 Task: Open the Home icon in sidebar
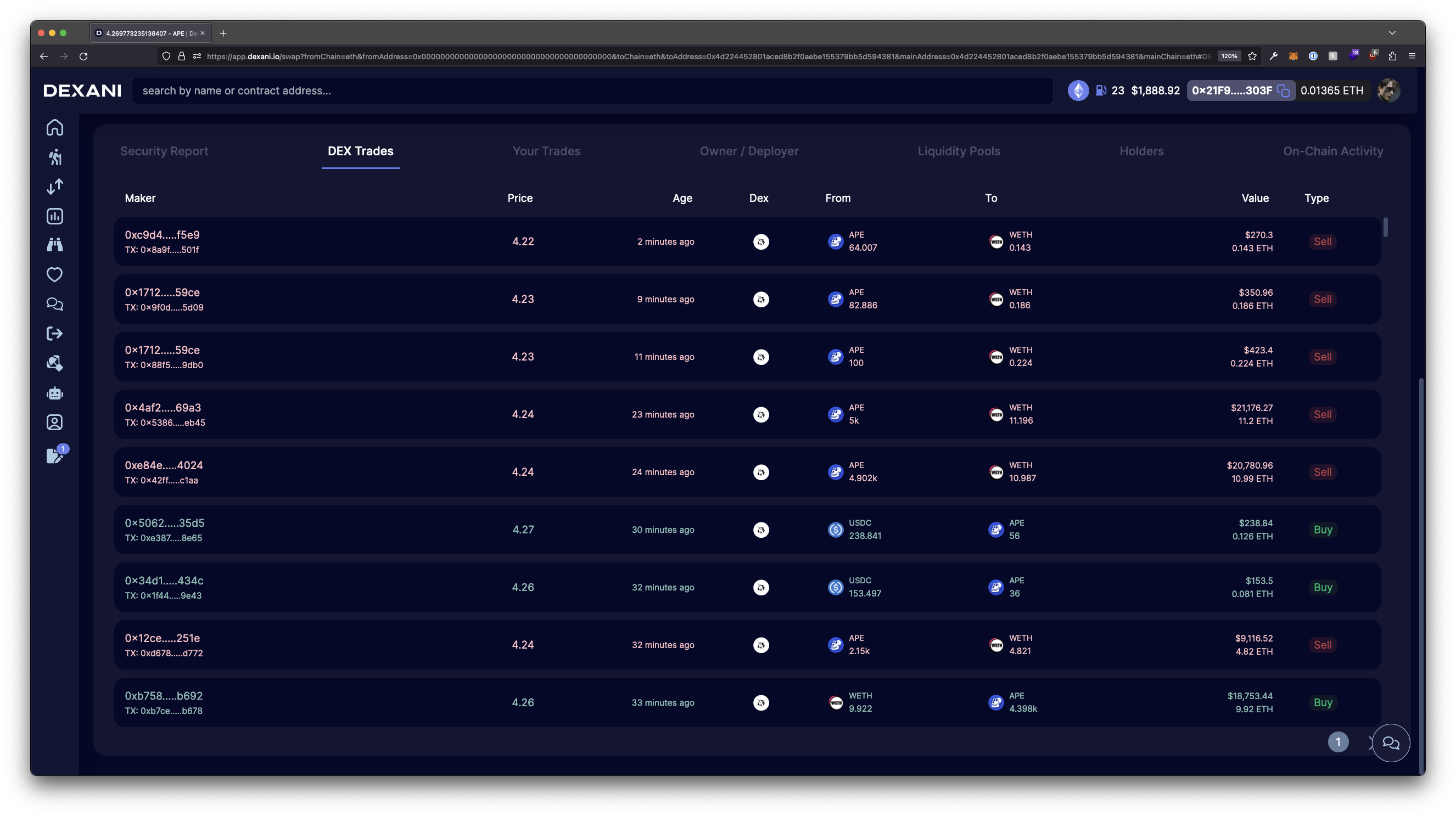click(x=55, y=127)
